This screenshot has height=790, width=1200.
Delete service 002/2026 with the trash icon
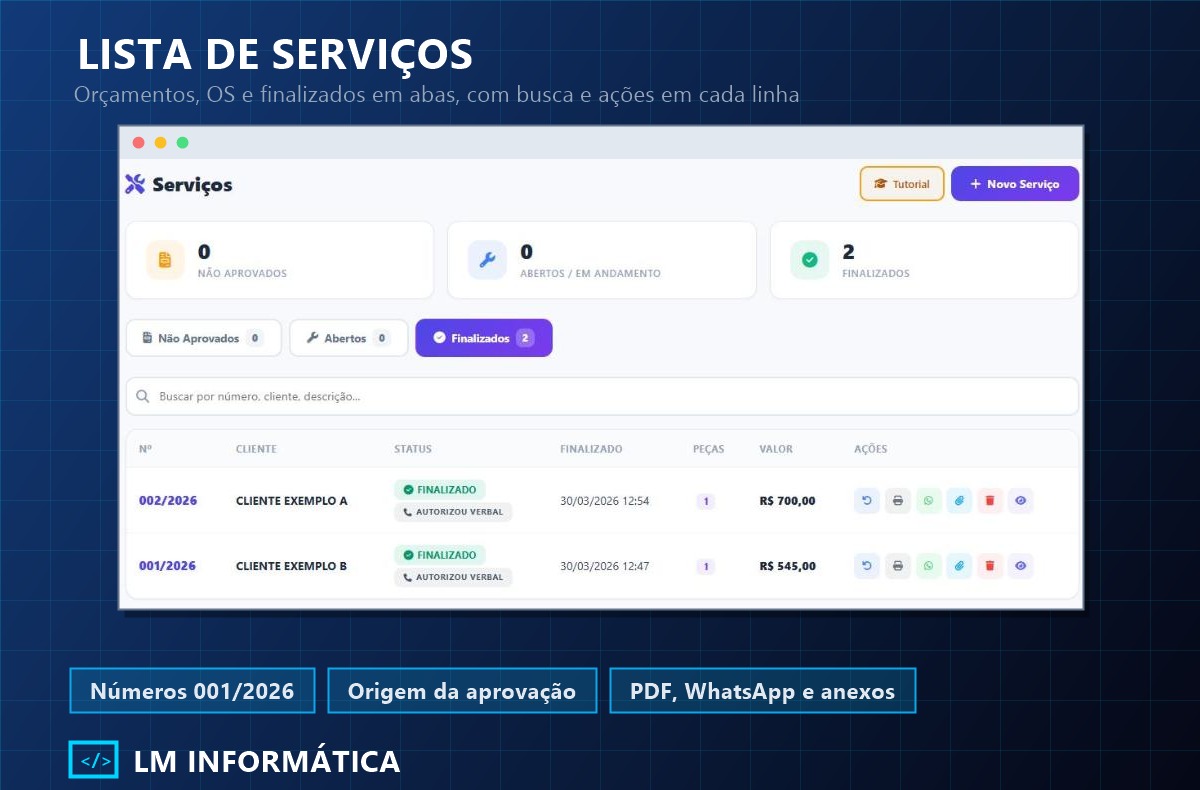990,501
